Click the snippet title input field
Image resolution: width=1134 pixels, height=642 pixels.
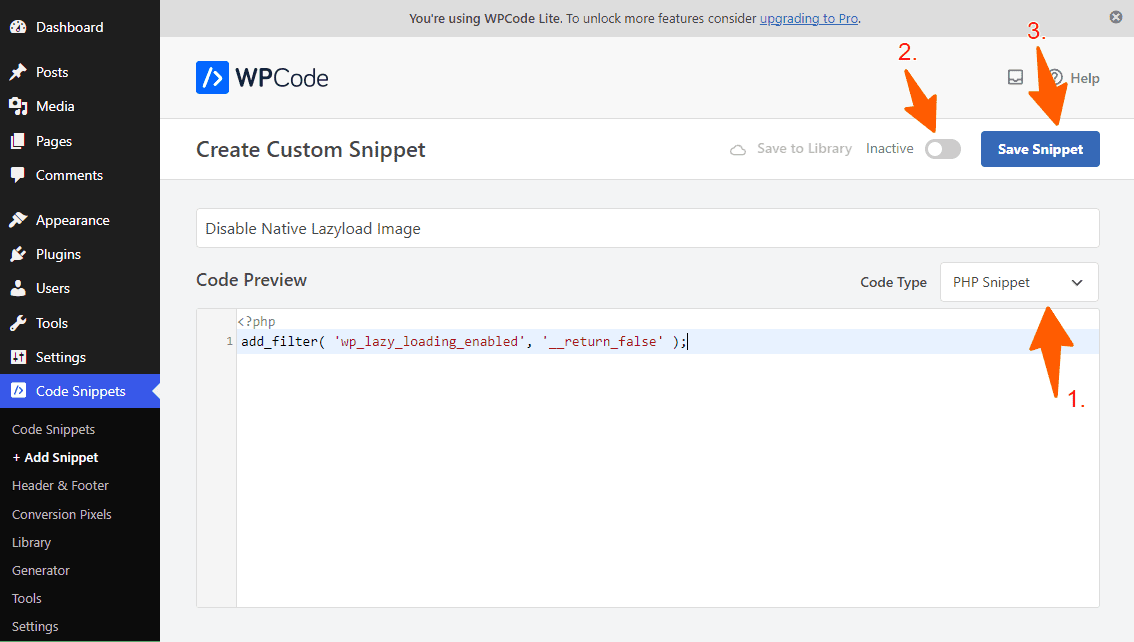[x=647, y=228]
